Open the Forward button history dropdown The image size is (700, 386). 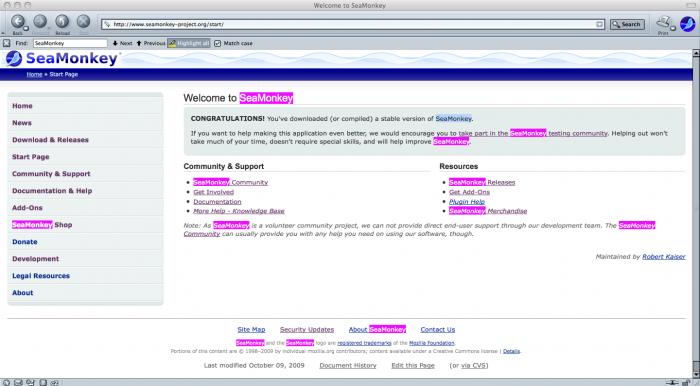48,29
